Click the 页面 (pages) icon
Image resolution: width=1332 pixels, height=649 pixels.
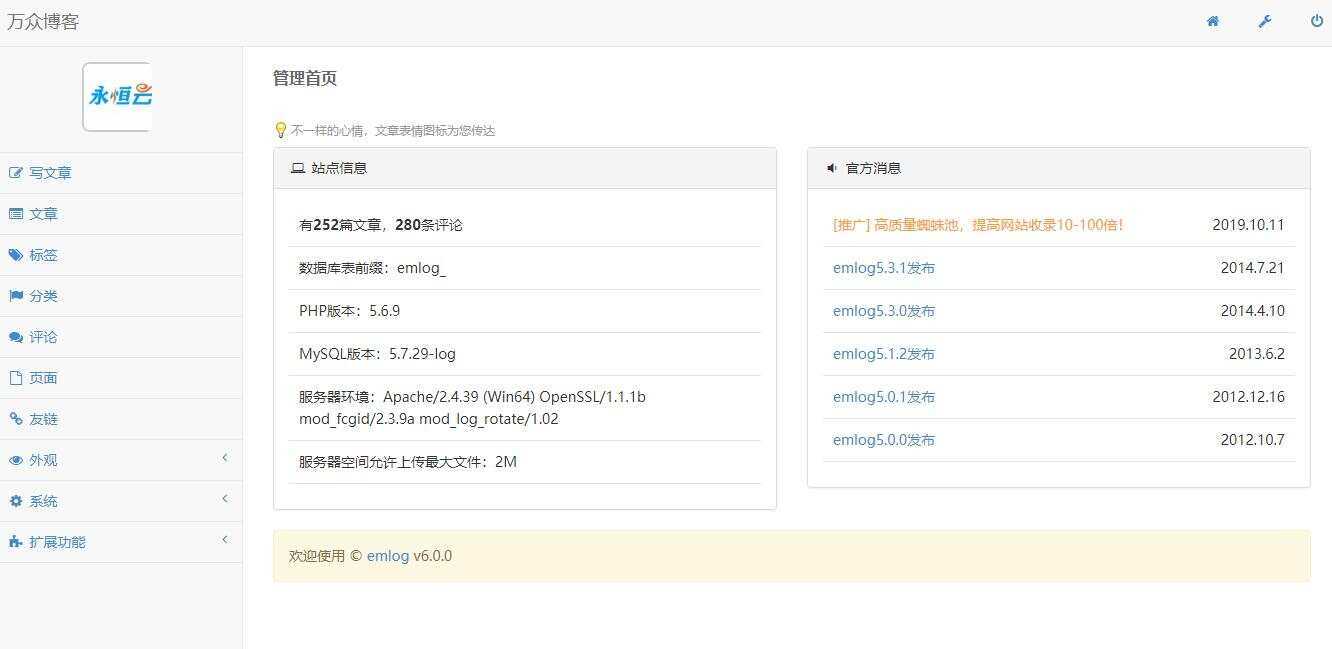(x=16, y=377)
